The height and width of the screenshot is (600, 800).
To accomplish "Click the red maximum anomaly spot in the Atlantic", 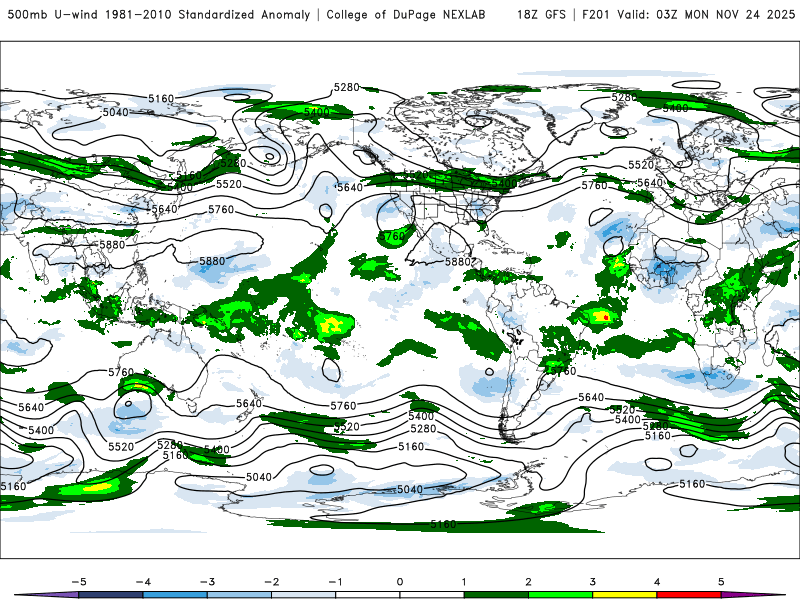I will click(x=606, y=317).
